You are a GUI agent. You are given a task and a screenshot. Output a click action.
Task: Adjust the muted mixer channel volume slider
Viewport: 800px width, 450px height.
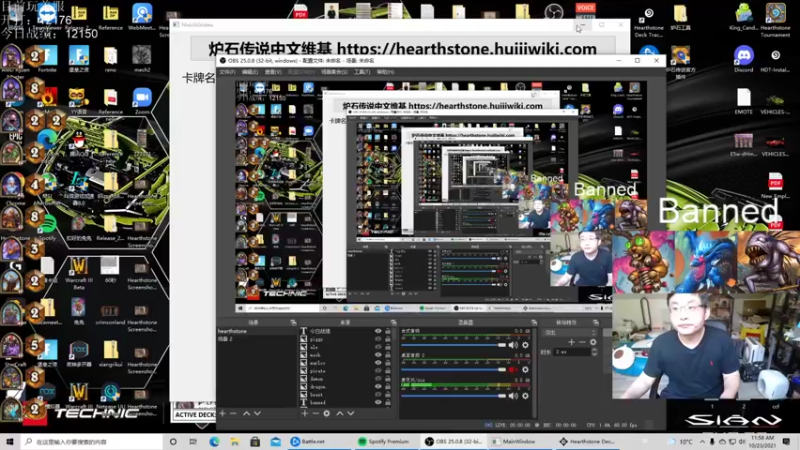click(x=453, y=370)
